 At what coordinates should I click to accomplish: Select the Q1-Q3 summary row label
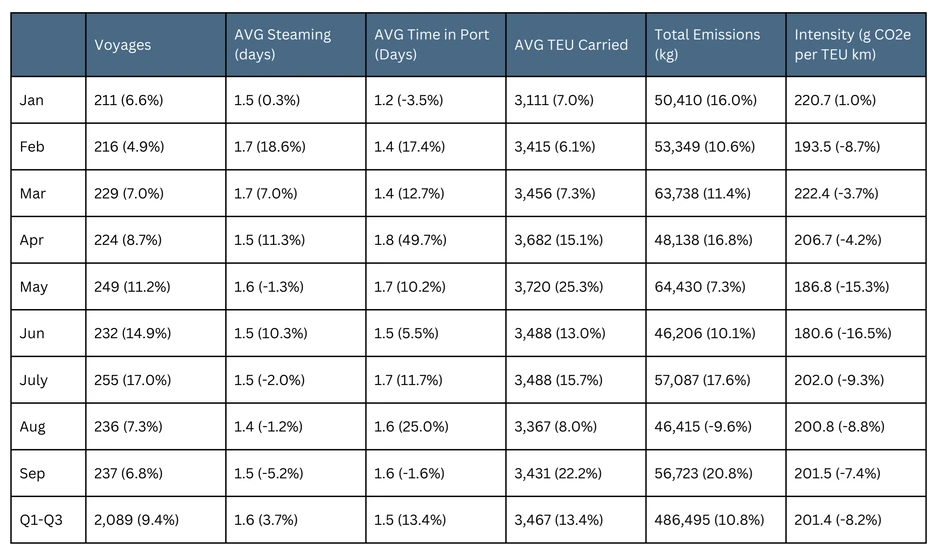point(41,521)
